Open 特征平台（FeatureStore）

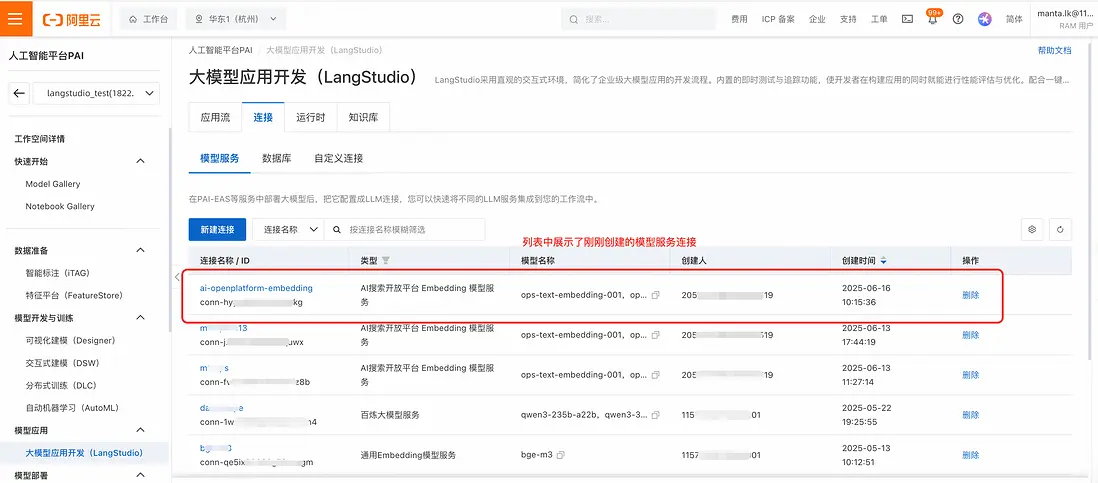[74, 295]
